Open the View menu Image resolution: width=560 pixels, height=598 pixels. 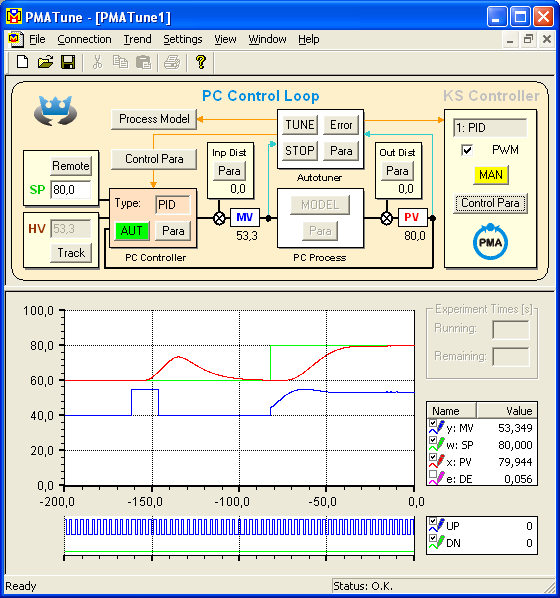[225, 39]
